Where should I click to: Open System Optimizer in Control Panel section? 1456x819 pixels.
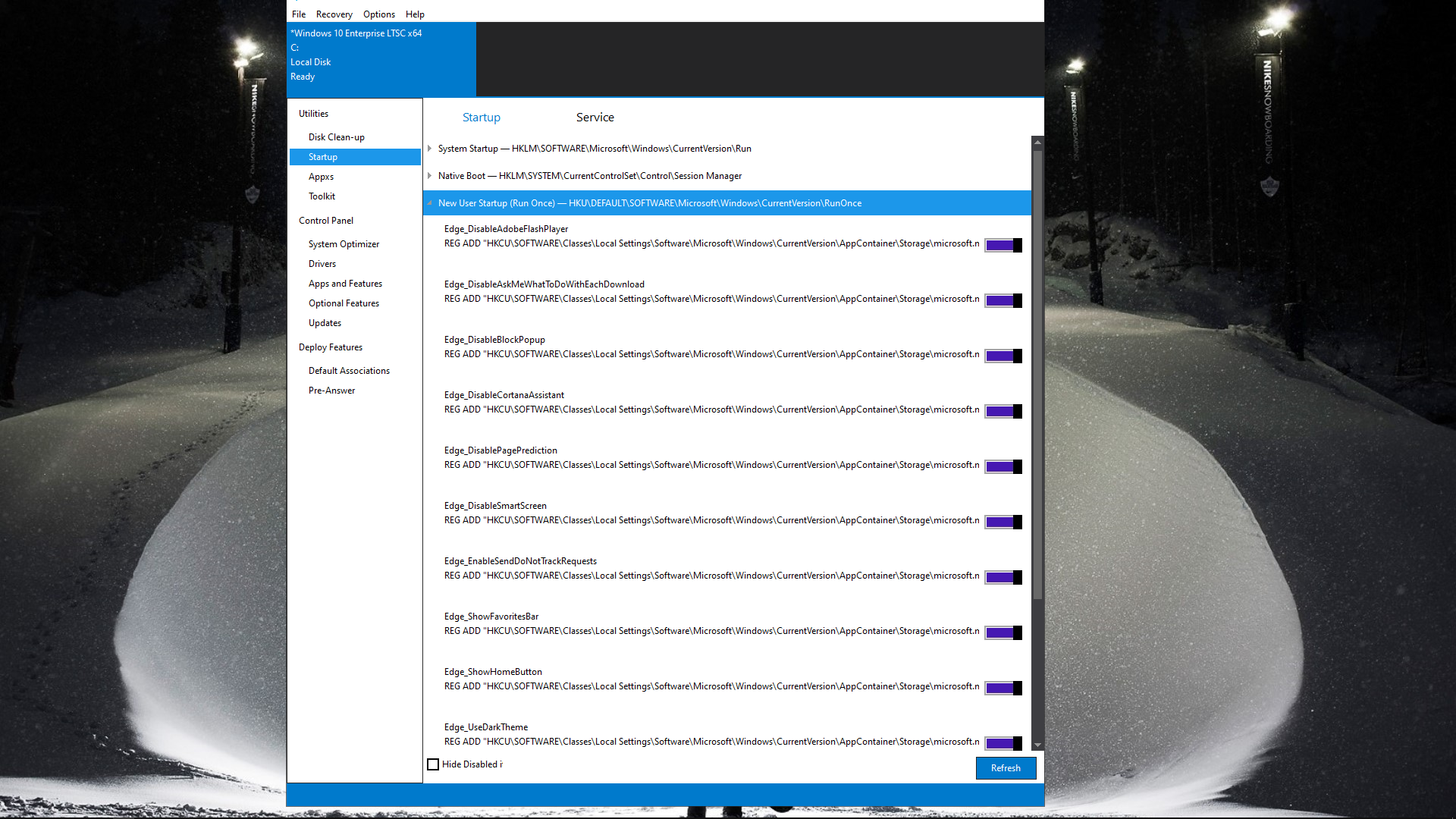[x=344, y=244]
